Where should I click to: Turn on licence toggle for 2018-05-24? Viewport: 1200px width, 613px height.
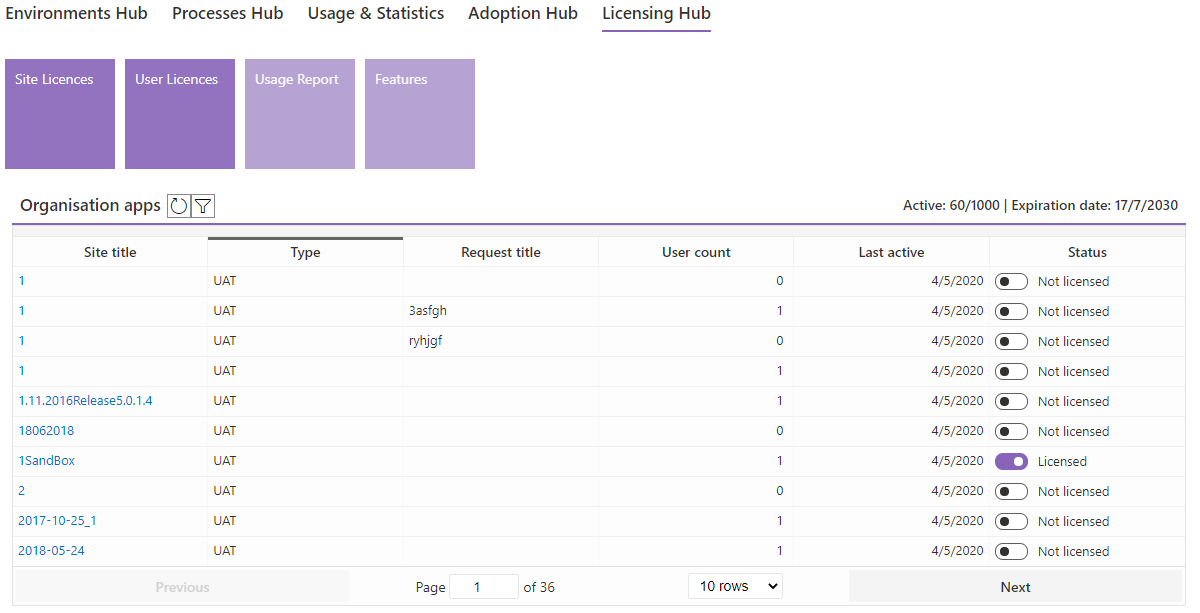1011,551
